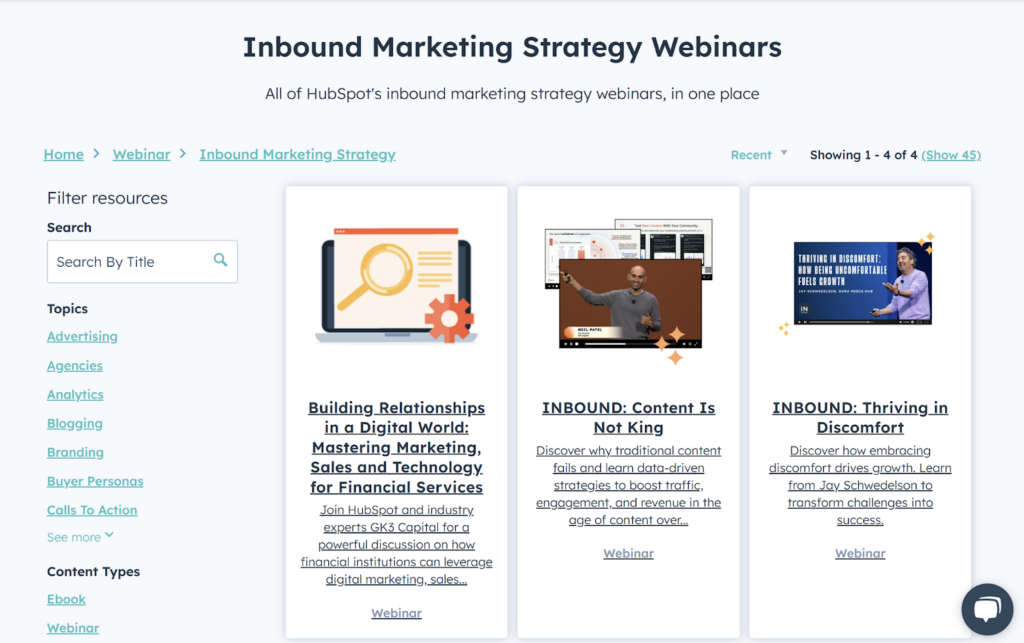Filter by Branding topic
Image resolution: width=1024 pixels, height=643 pixels.
[75, 452]
